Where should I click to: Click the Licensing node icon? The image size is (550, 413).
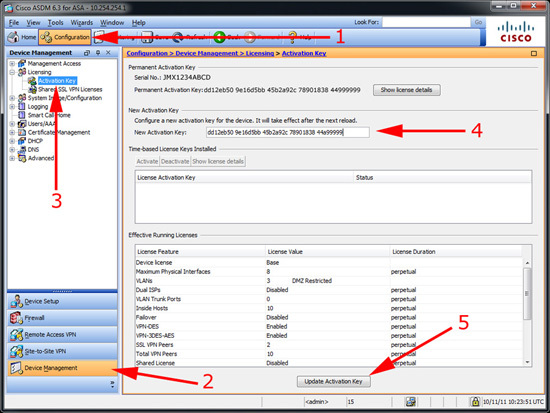[x=22, y=72]
